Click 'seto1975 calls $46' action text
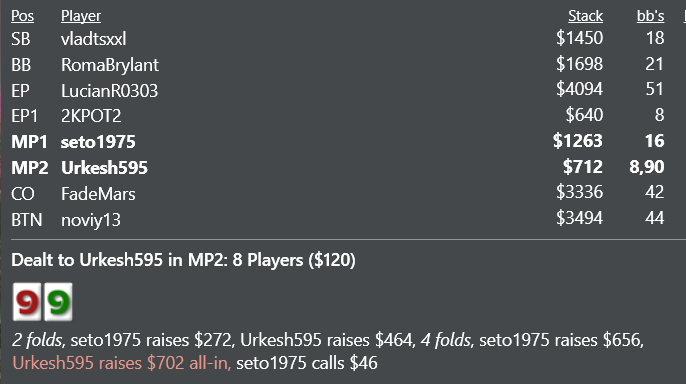Viewport: 686px width, 384px height. [307, 363]
